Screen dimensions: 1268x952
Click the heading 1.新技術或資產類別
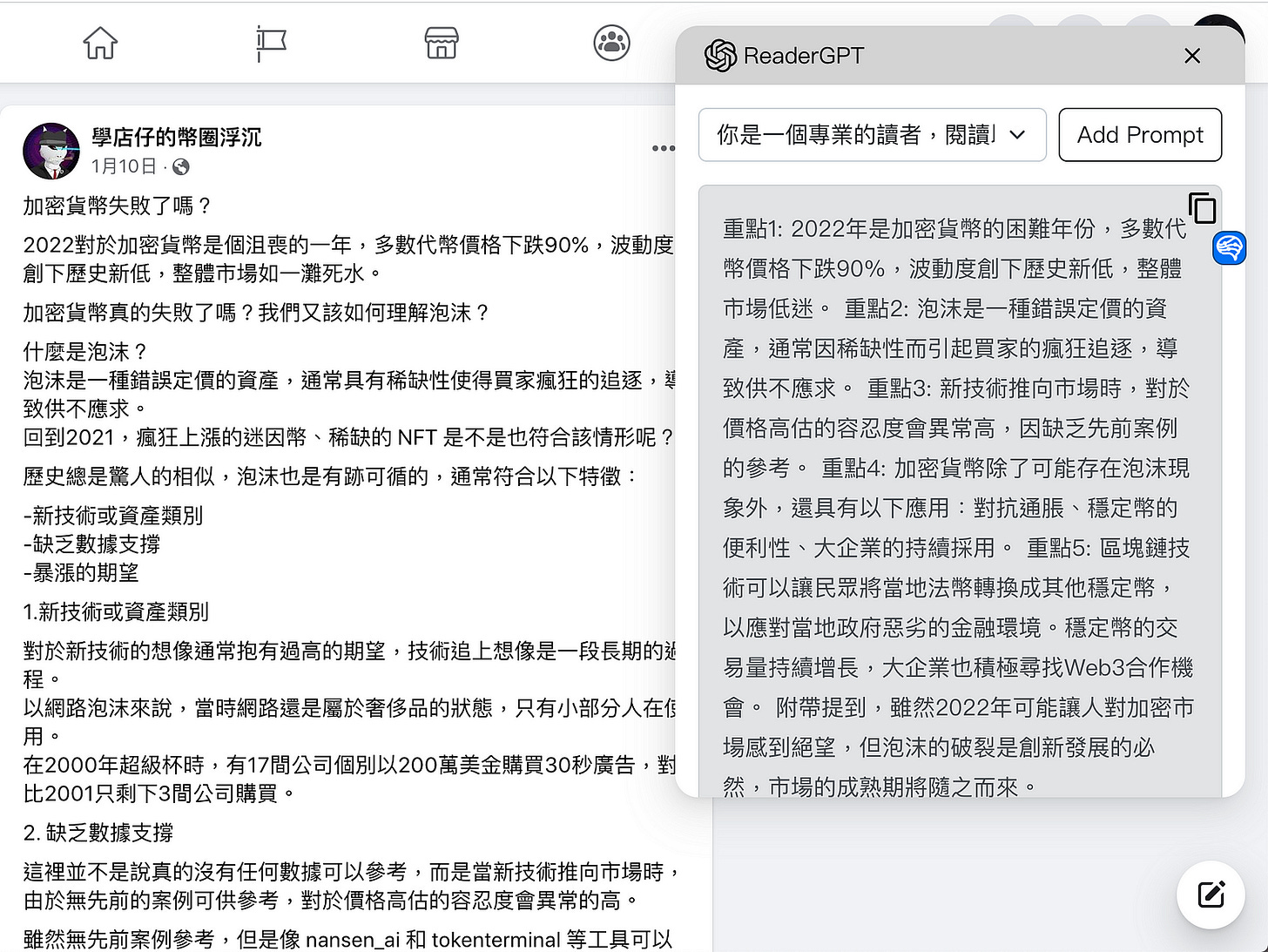coord(116,611)
